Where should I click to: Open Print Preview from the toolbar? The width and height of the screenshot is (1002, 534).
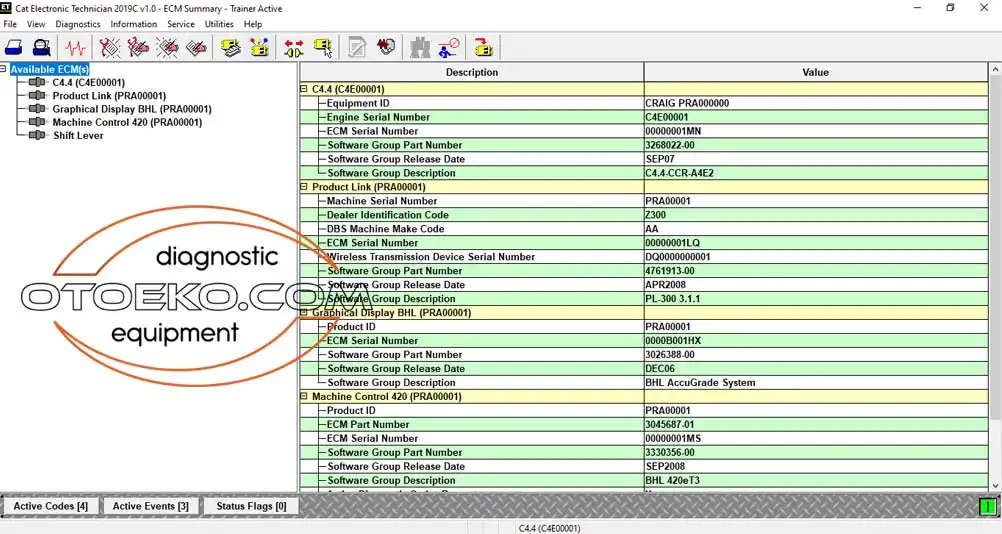coord(42,47)
